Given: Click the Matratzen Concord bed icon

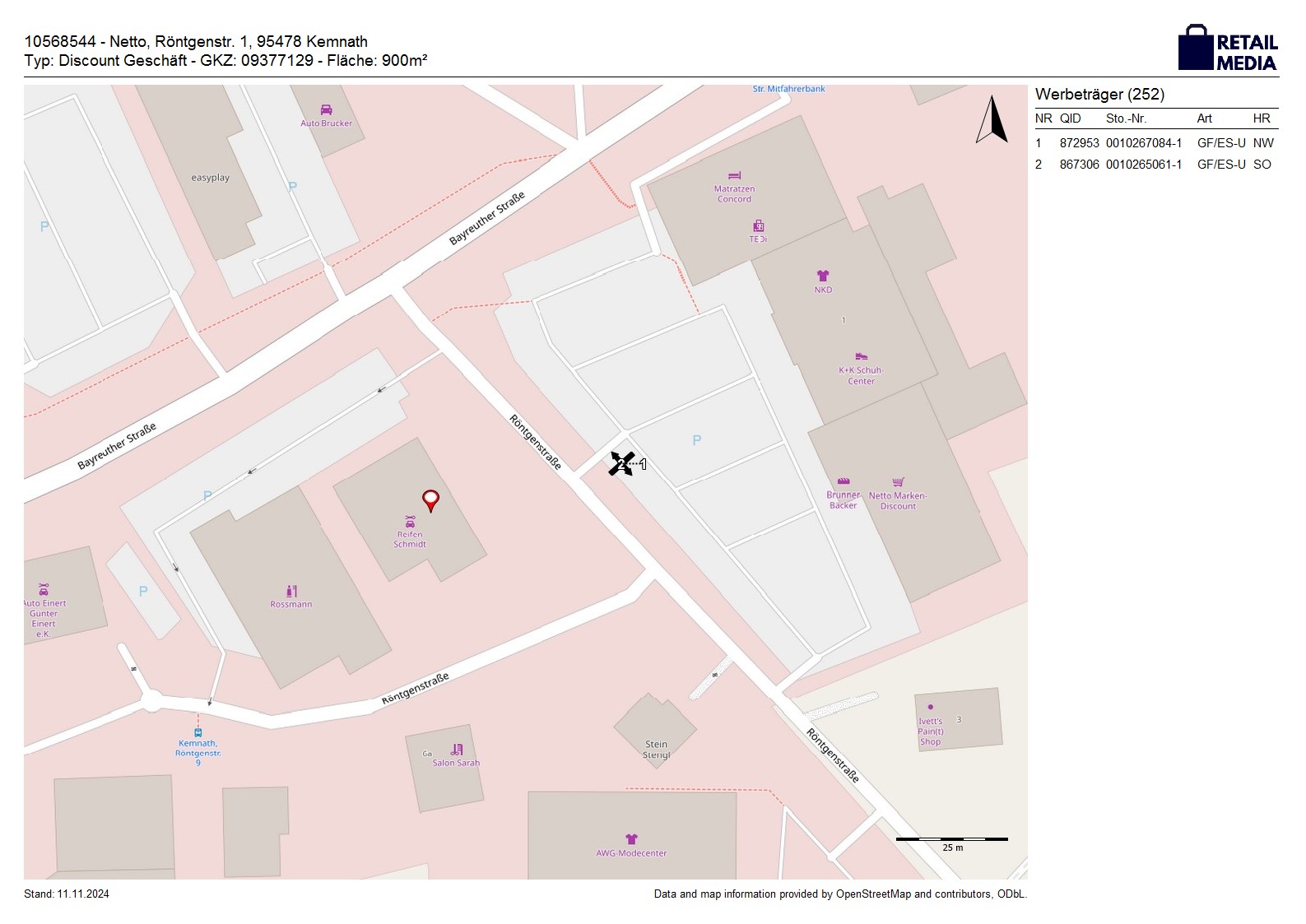Looking at the screenshot, I should click(x=734, y=176).
